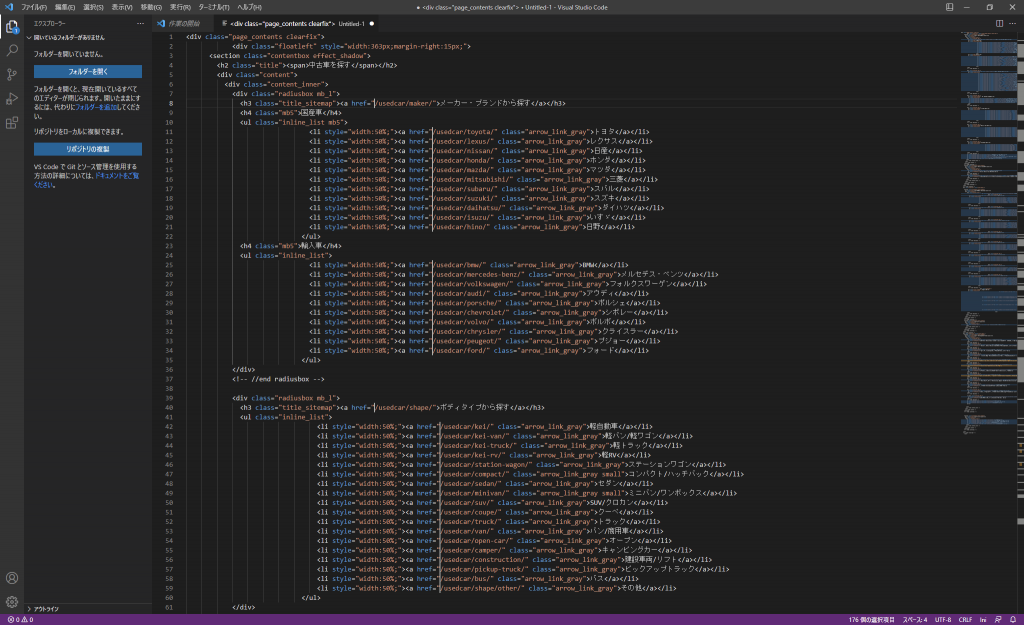Image resolution: width=1024 pixels, height=625 pixels.
Task: Open the Search view in the activity bar
Action: point(12,50)
